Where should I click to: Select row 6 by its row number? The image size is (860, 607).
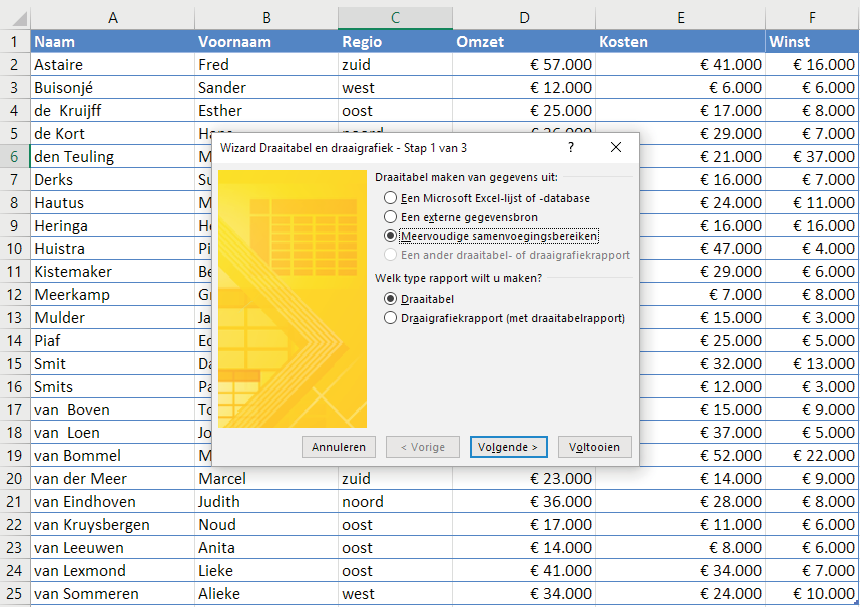click(16, 156)
